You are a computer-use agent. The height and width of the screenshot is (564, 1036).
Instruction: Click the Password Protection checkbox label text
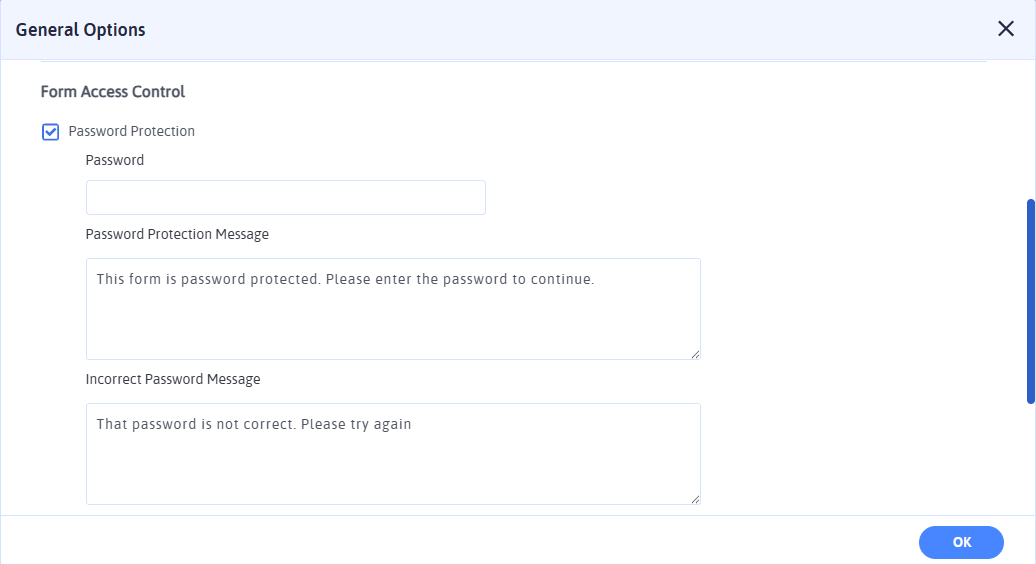pos(131,131)
